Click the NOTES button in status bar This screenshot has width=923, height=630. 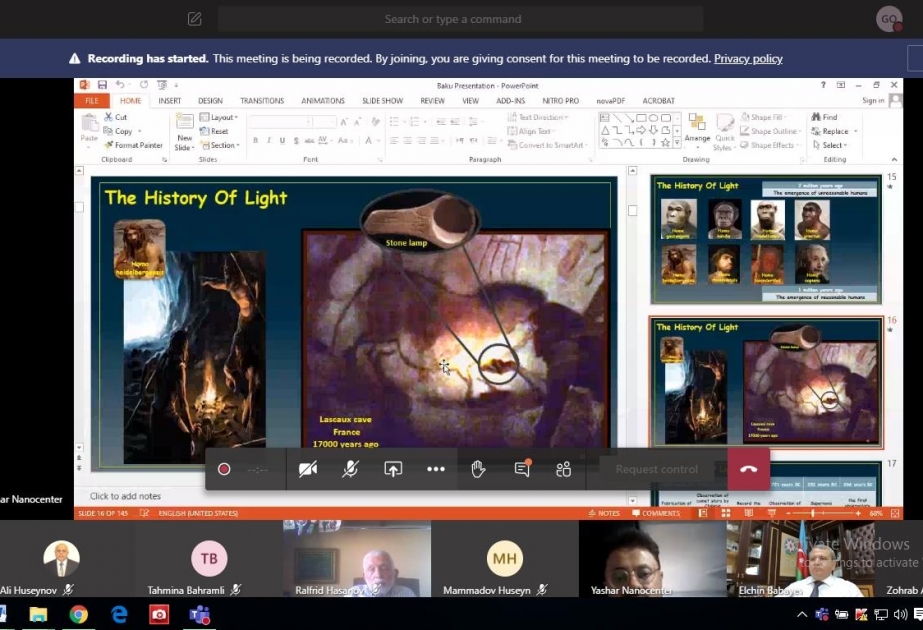pos(604,513)
